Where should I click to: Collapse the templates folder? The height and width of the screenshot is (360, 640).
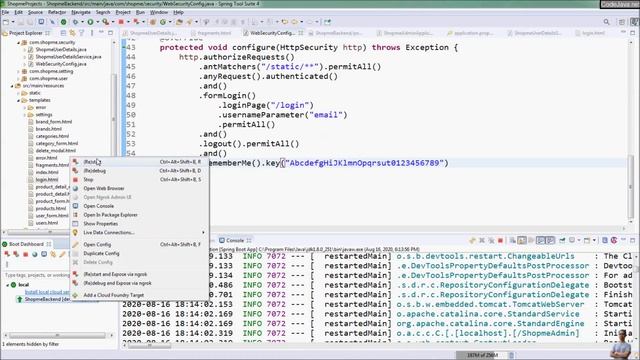[x=18, y=100]
